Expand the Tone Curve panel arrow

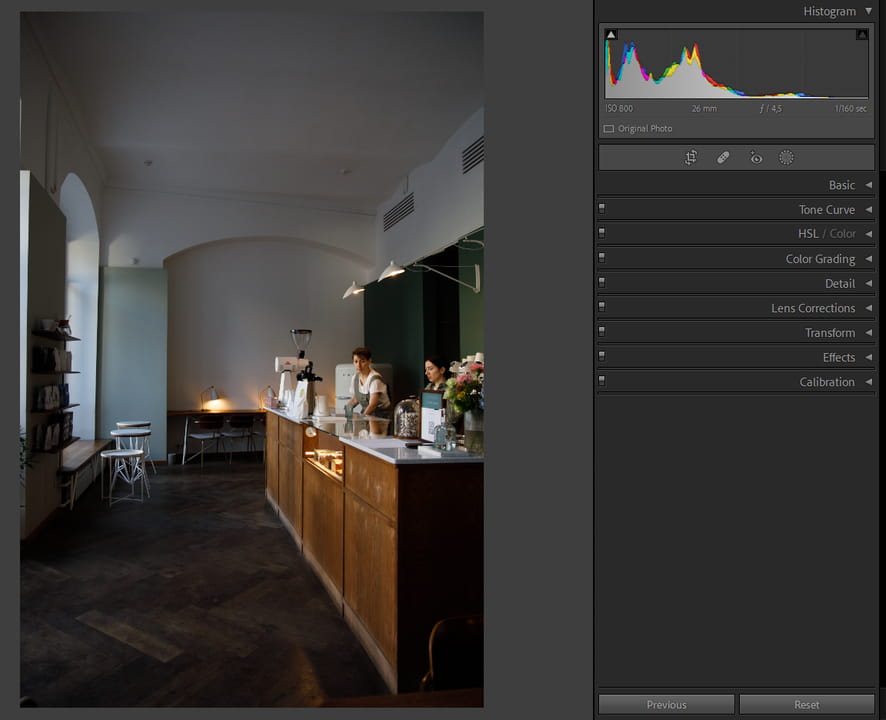(x=868, y=210)
